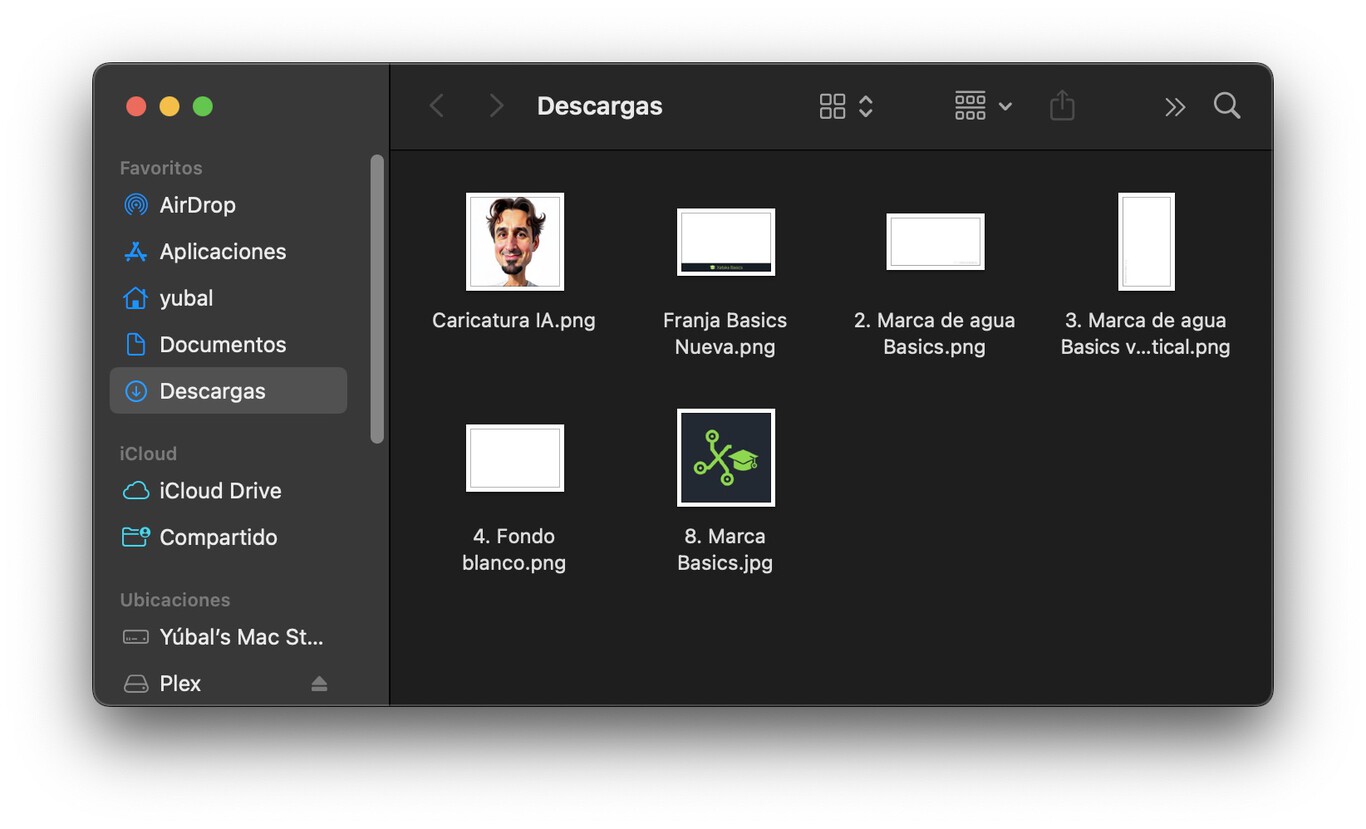Click the Documentos sidebar icon
The image size is (1366, 829).
(x=135, y=345)
